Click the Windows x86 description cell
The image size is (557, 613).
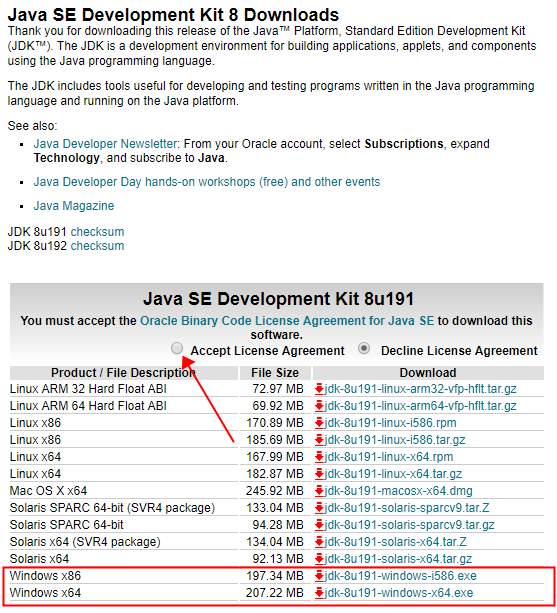[124, 576]
